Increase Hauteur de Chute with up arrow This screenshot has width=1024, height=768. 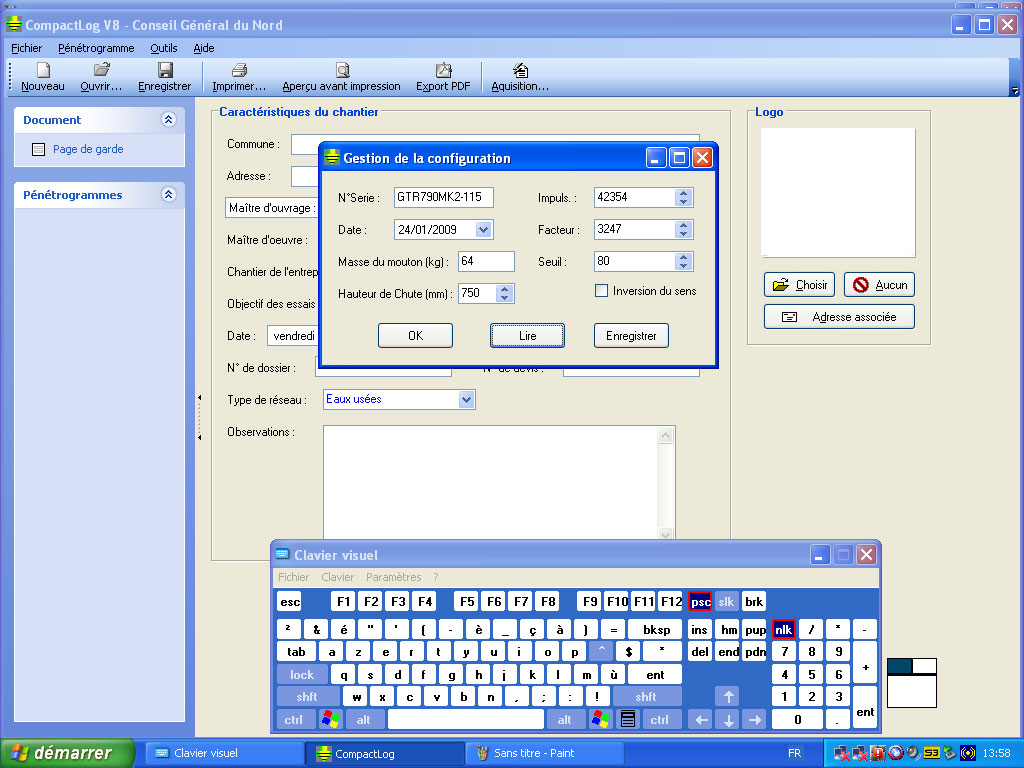click(504, 289)
